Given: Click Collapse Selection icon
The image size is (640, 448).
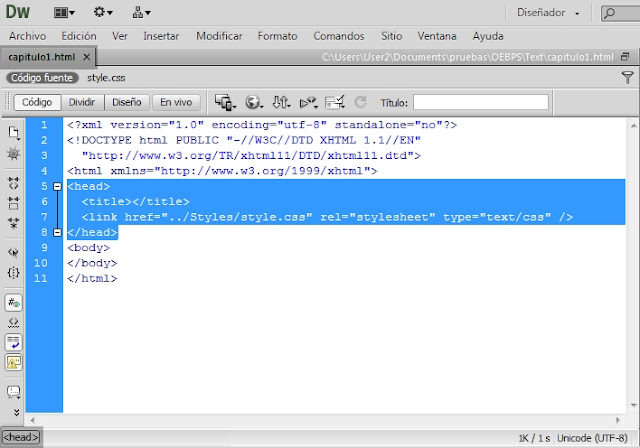Looking at the screenshot, I should coord(13,203).
